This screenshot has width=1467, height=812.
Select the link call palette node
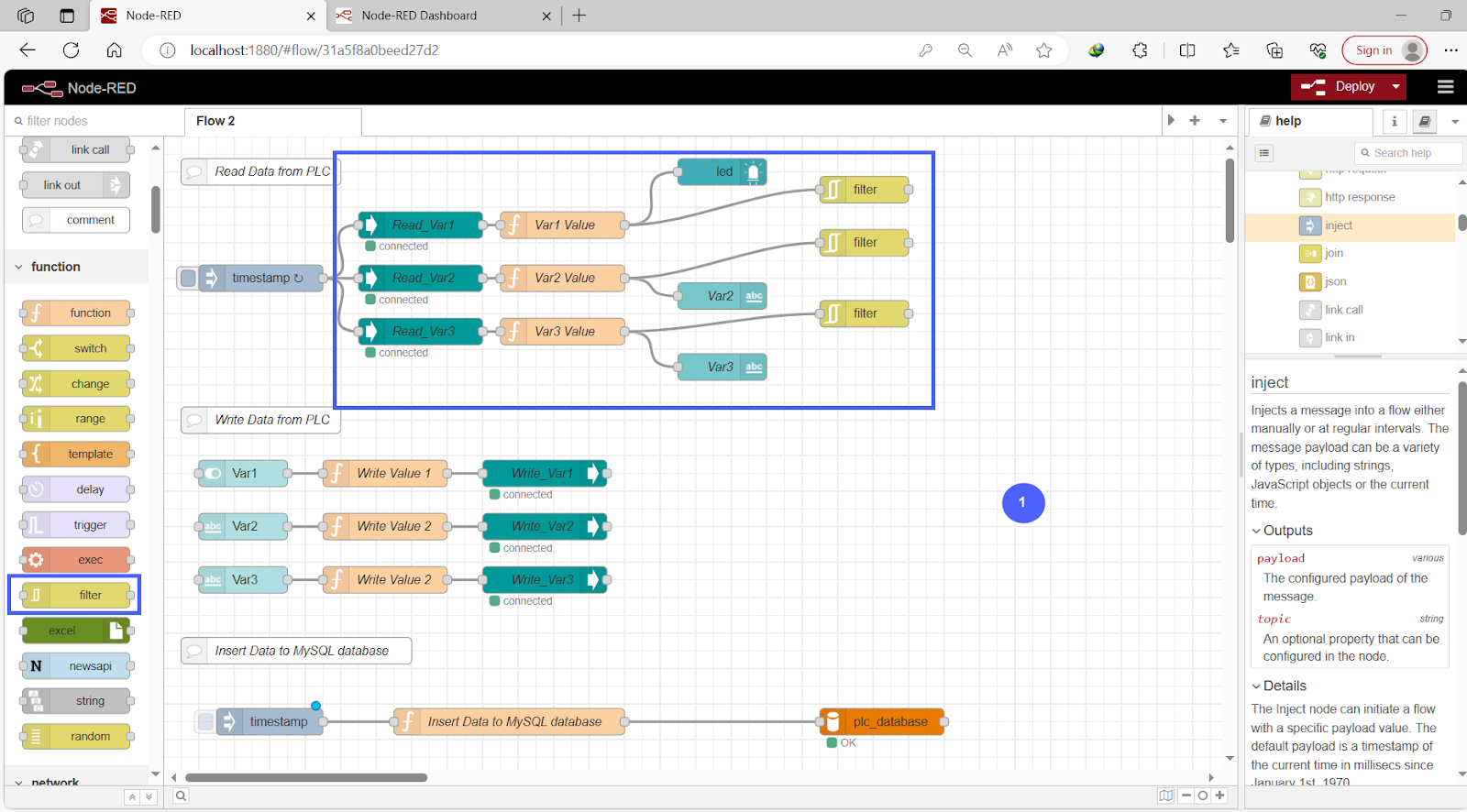76,149
